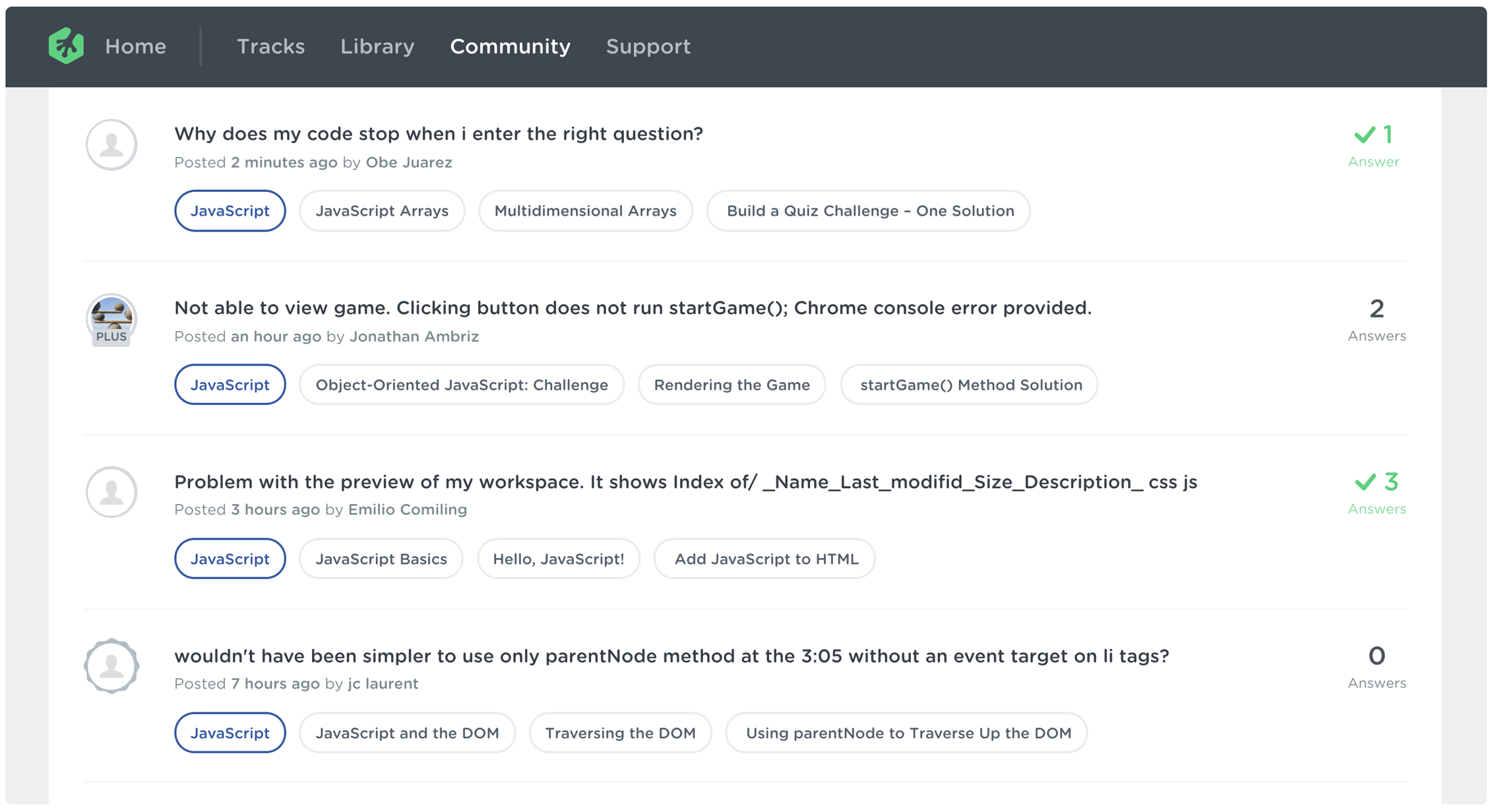
Task: Open Jonathan Ambriz's PLUS avatar
Action: click(x=111, y=319)
